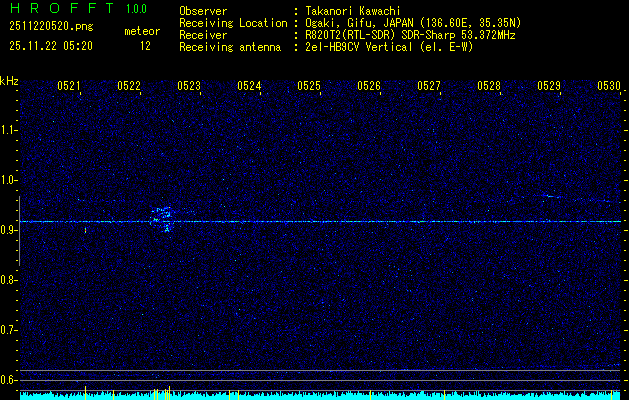Click the 0529 time axis label
The image size is (629, 400).
pyautogui.click(x=549, y=85)
